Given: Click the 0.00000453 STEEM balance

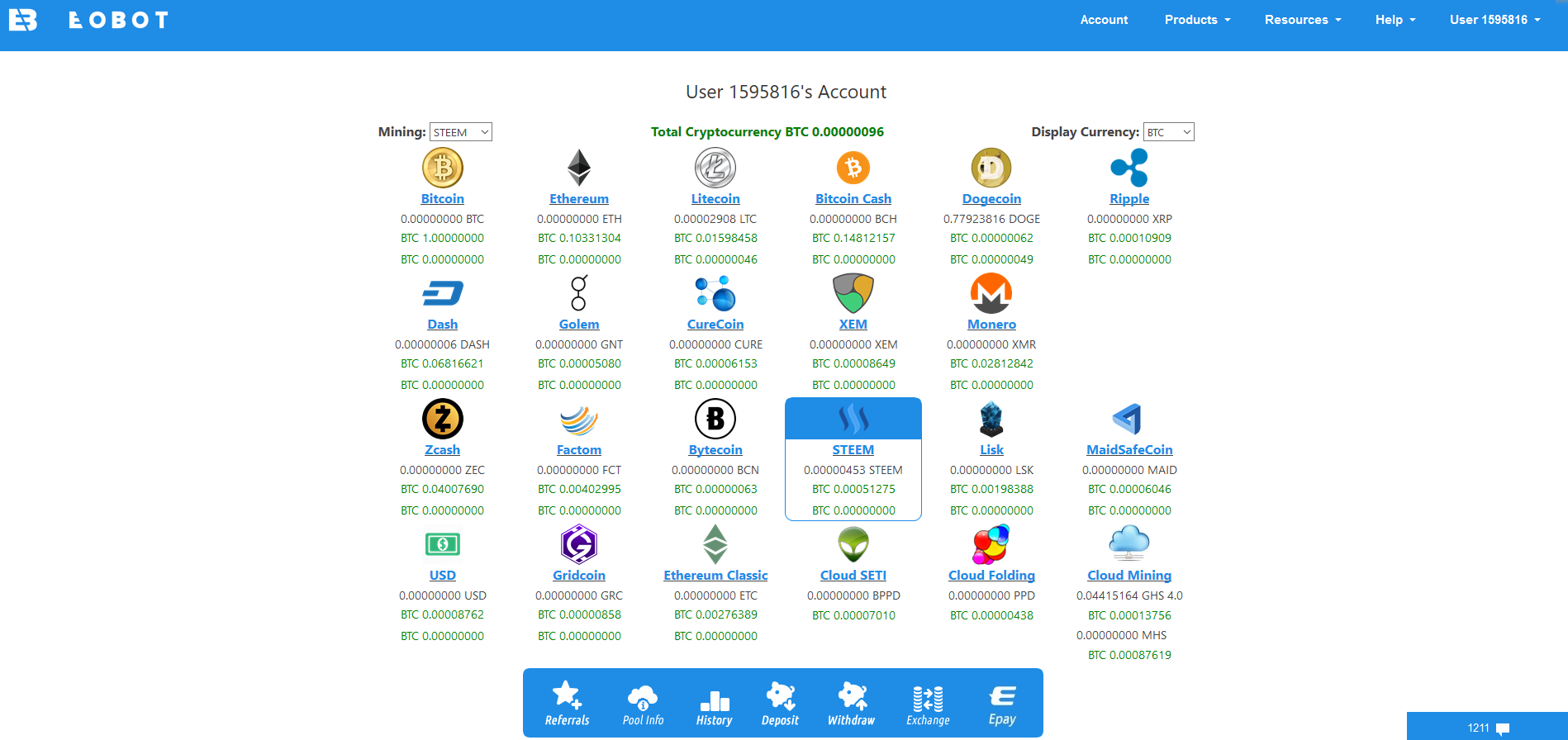Looking at the screenshot, I should [x=853, y=470].
